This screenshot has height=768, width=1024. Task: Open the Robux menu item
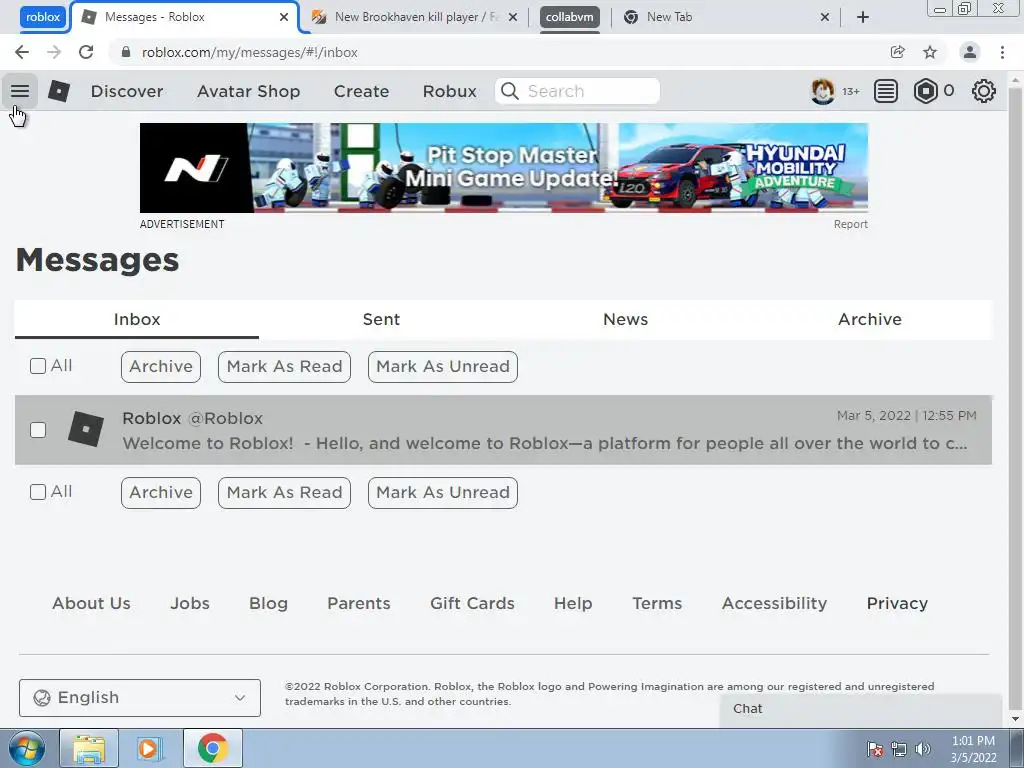pos(449,91)
